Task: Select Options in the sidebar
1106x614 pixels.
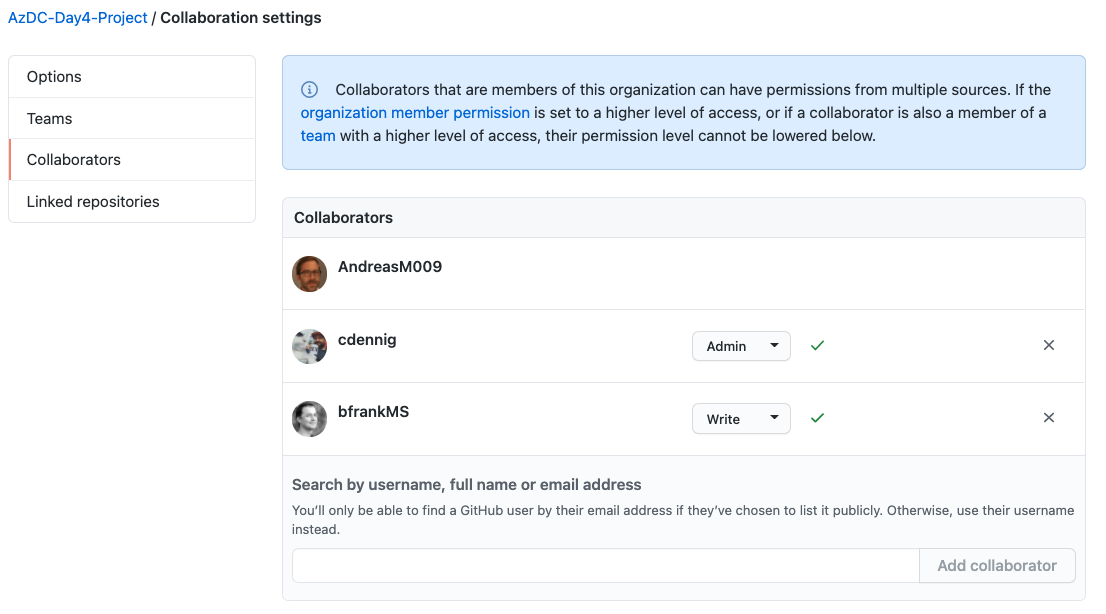Action: click(53, 76)
